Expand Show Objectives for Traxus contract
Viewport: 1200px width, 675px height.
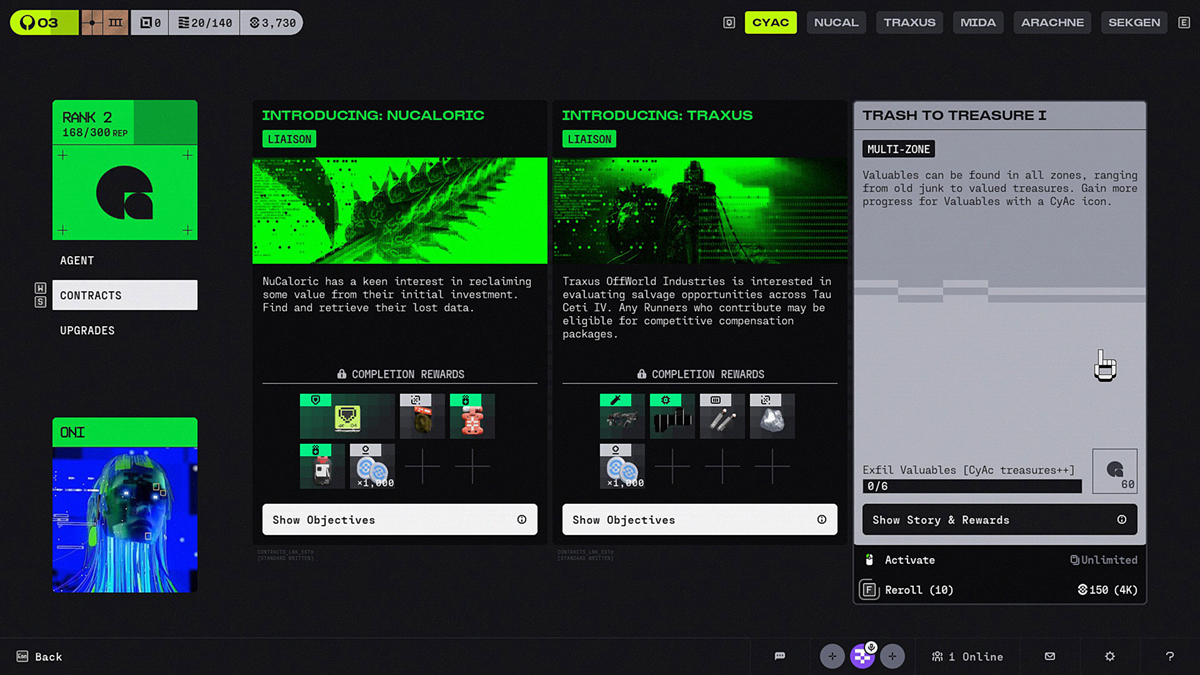pyautogui.click(x=699, y=520)
